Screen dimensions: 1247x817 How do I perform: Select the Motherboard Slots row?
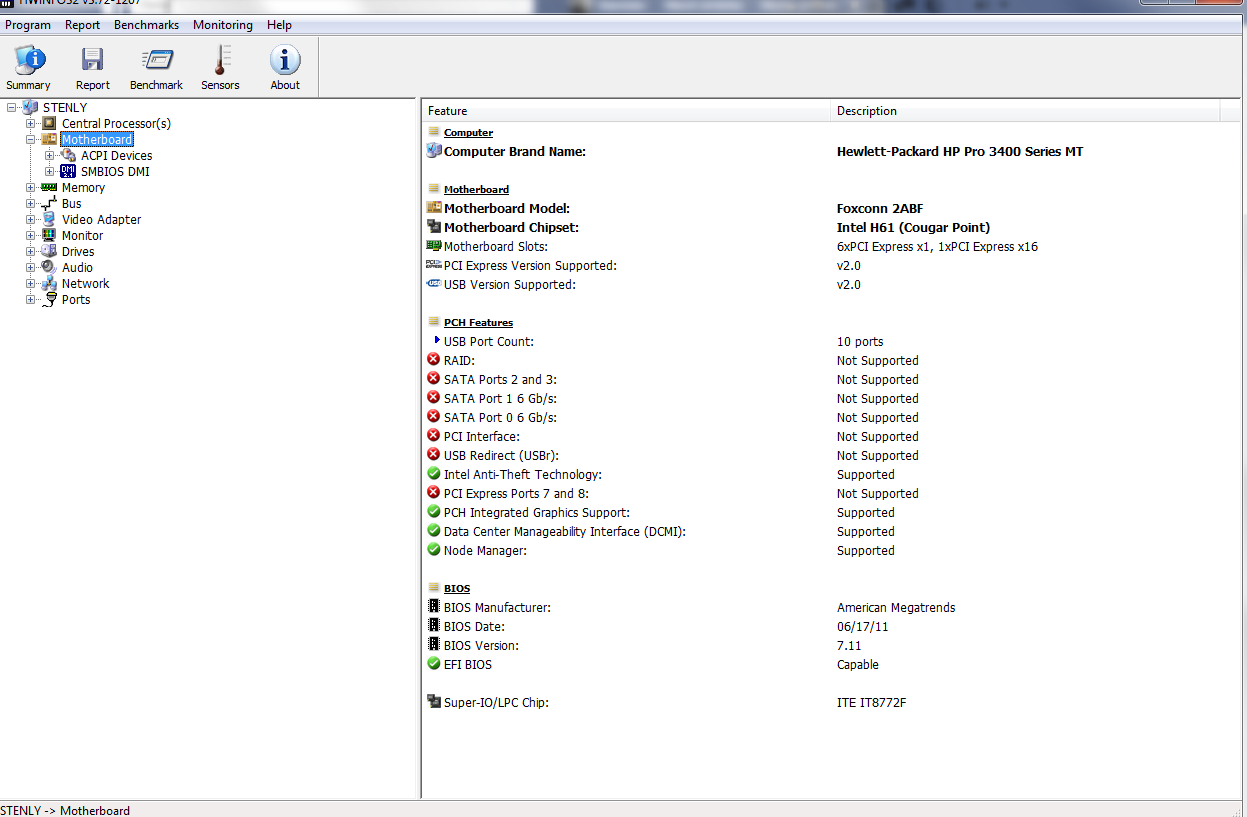[x=833, y=246]
